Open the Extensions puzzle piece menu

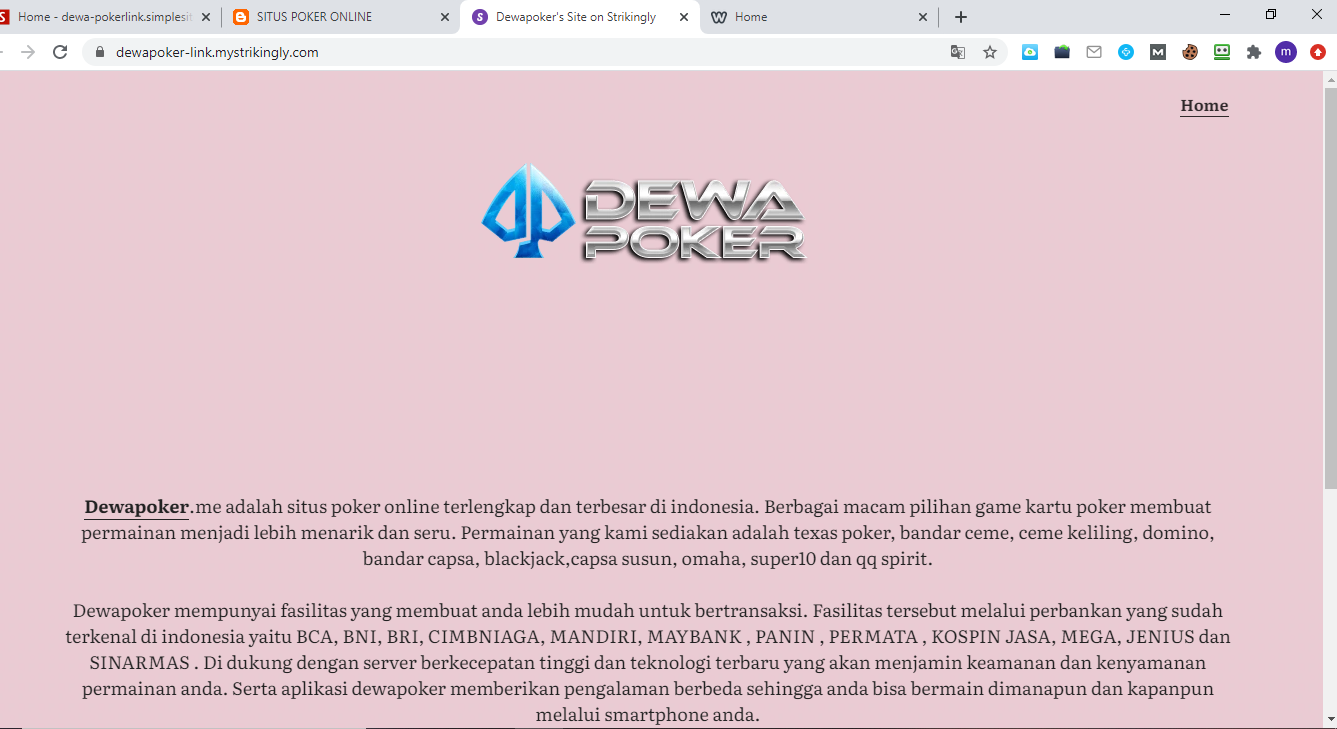1253,52
